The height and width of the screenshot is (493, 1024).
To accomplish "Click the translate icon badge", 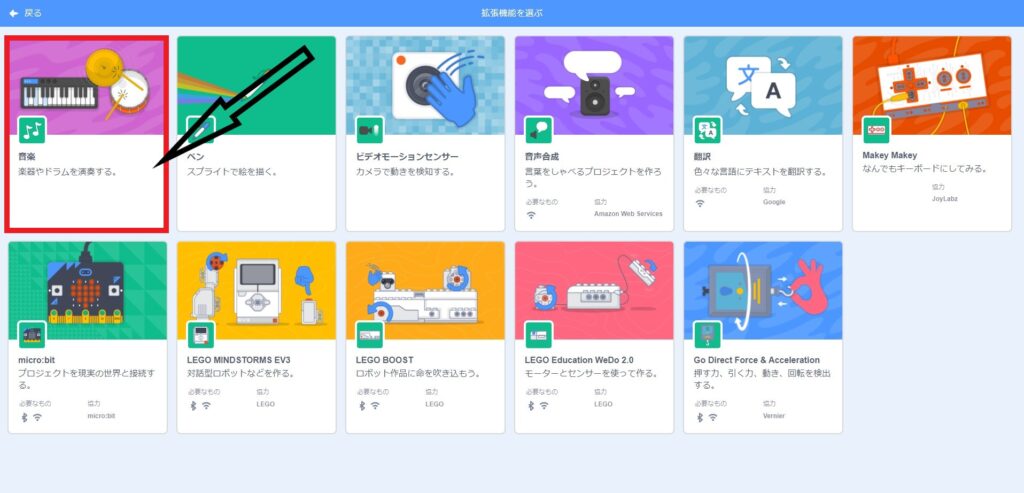I will pos(707,130).
